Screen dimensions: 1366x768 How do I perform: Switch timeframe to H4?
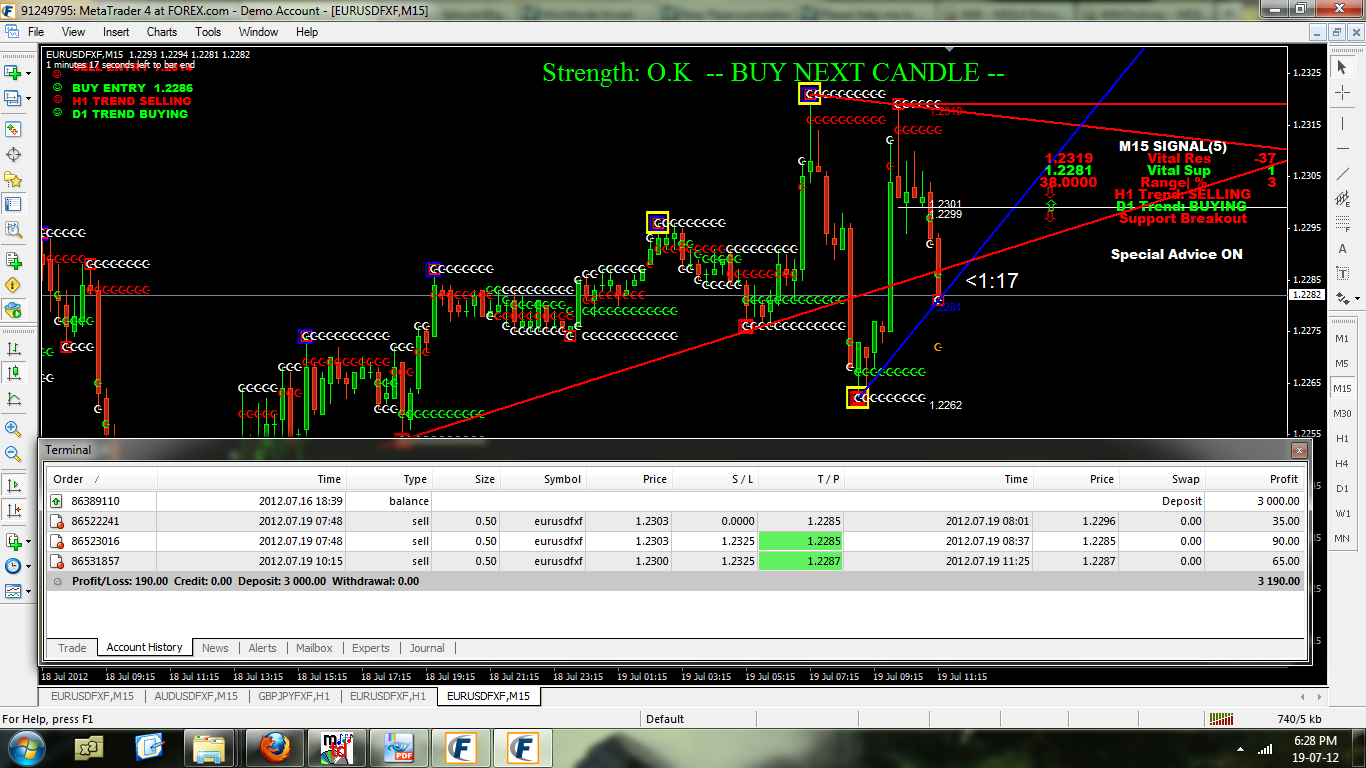click(x=1342, y=463)
